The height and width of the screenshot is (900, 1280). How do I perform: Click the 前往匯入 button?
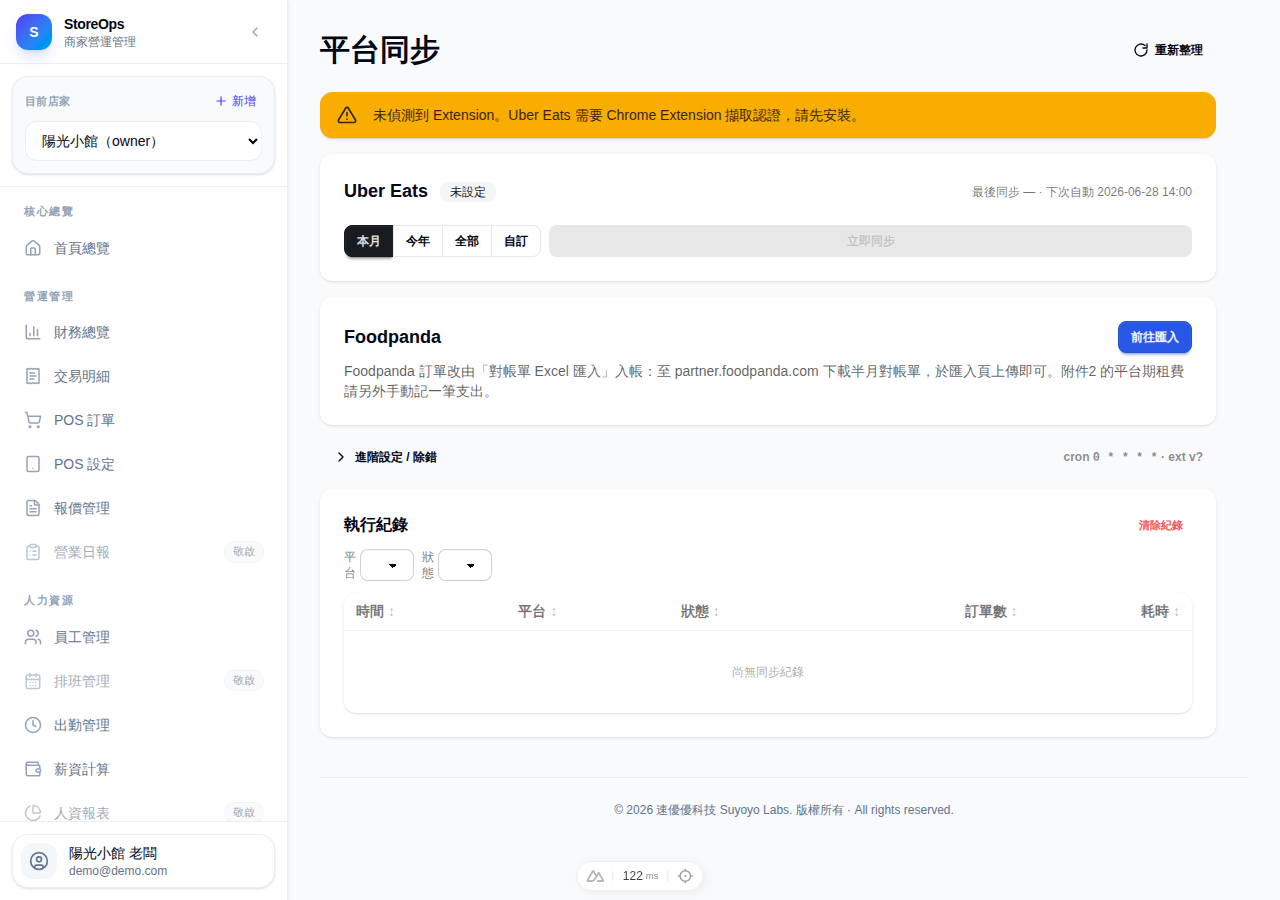point(1154,337)
